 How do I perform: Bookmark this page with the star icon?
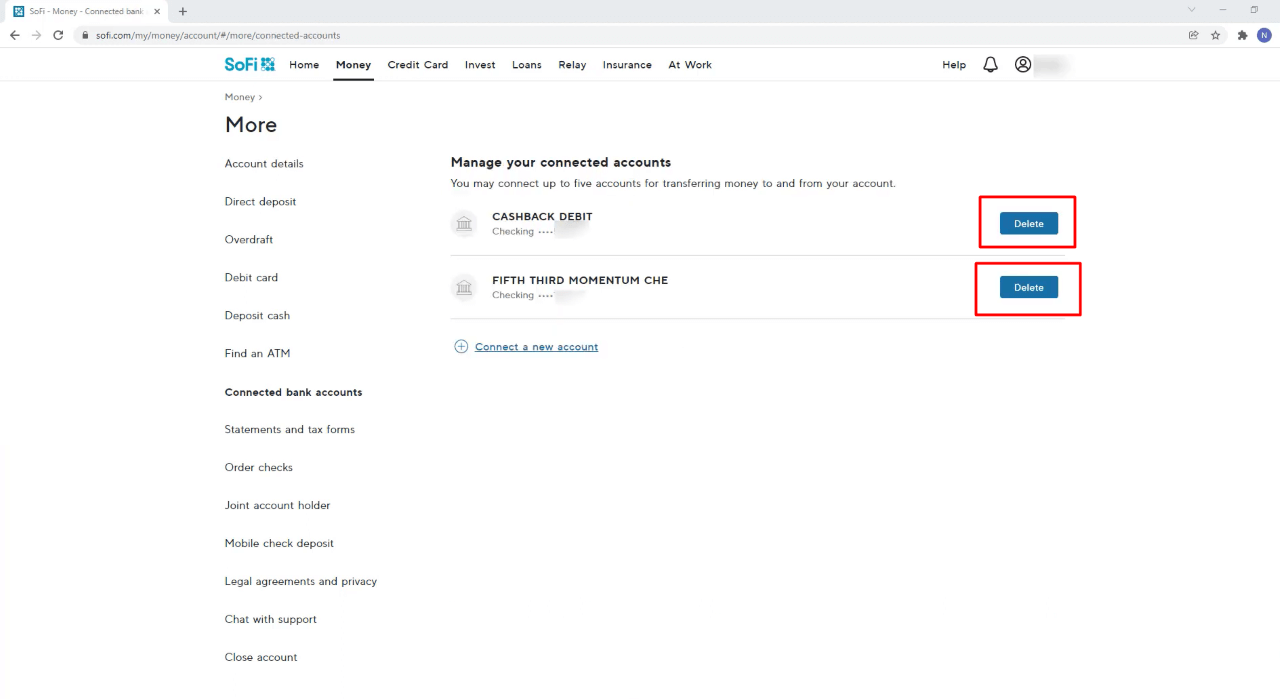[1216, 35]
